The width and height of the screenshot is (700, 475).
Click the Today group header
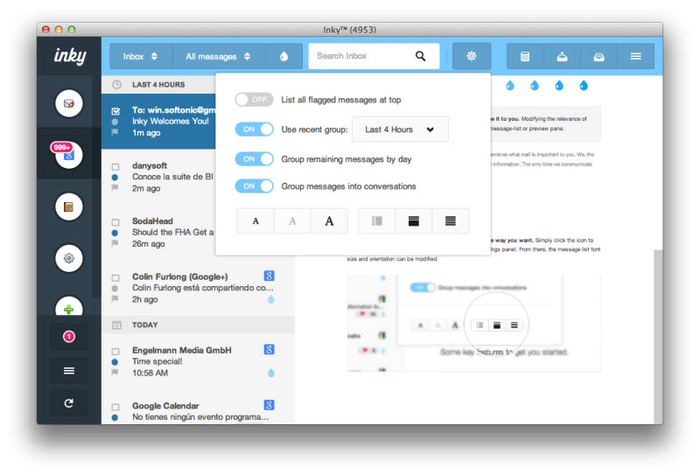tap(198, 325)
